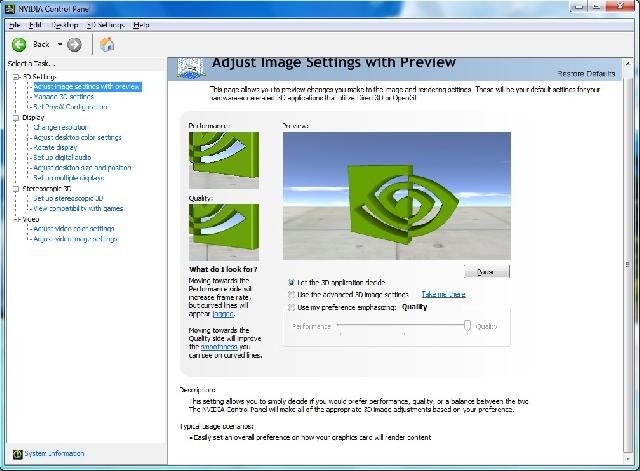This screenshot has width=640, height=471.
Task: Select 'Set up digital audio' task
Action: [x=62, y=158]
